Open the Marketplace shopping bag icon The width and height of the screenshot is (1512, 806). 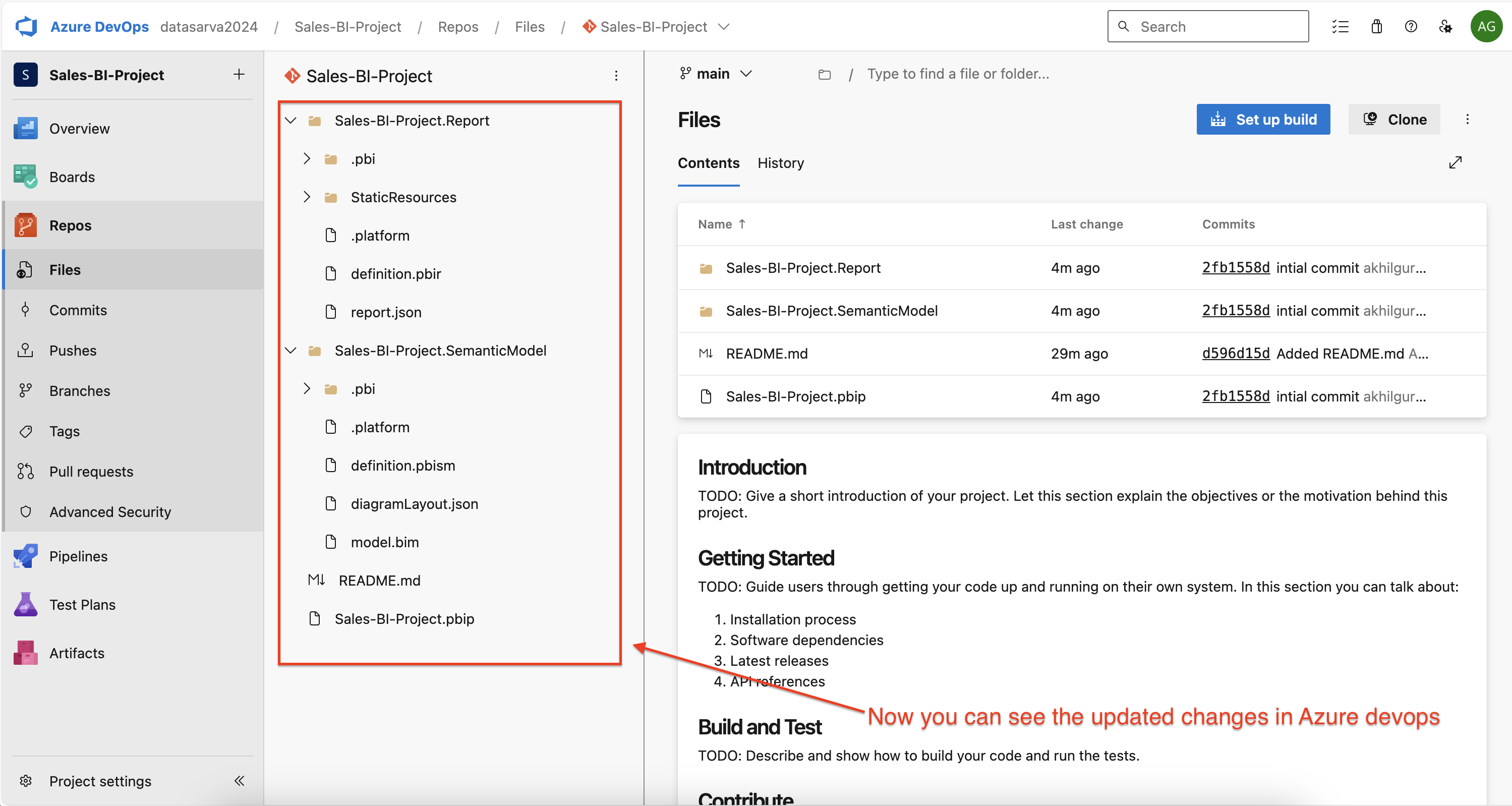click(x=1376, y=26)
